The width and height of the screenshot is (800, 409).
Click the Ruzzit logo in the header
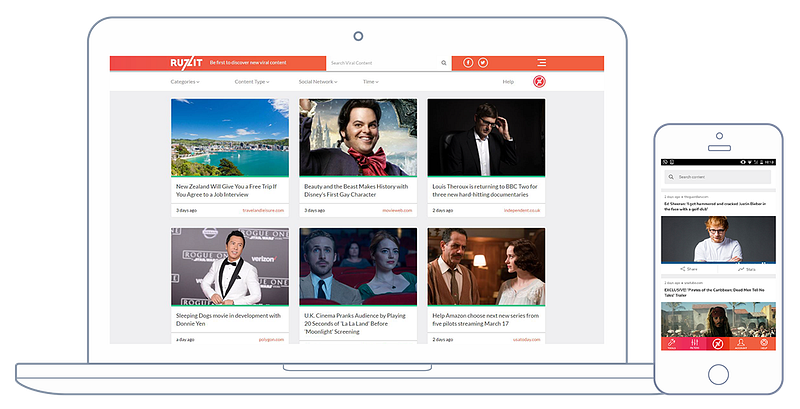coord(186,63)
